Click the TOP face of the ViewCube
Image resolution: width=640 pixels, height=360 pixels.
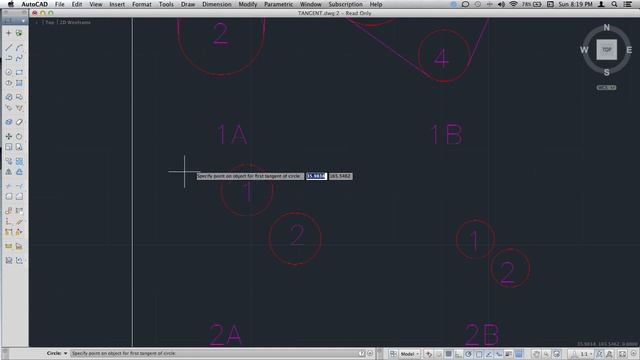coord(607,50)
